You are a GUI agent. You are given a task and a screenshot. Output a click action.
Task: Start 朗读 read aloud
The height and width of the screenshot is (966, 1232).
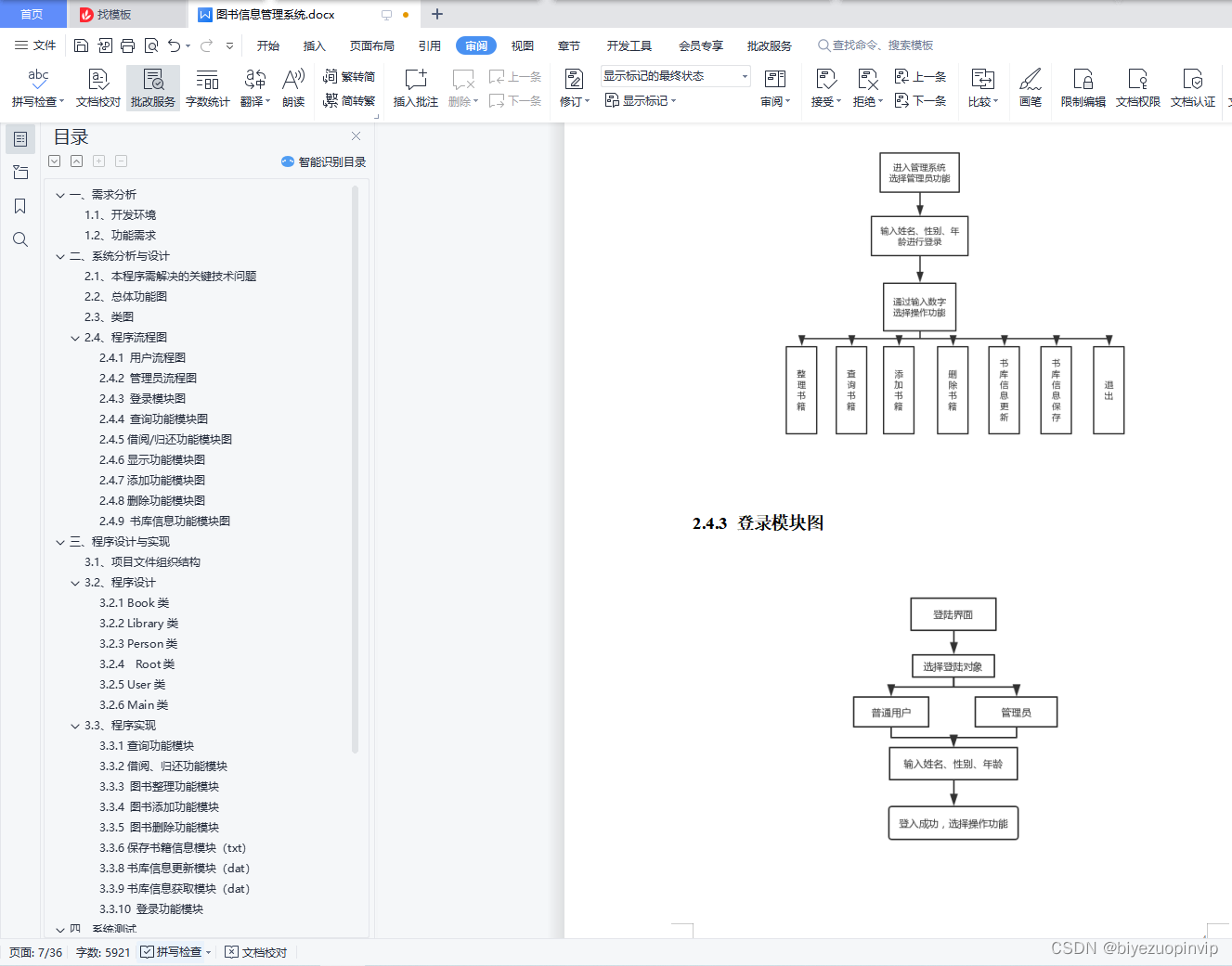click(293, 88)
